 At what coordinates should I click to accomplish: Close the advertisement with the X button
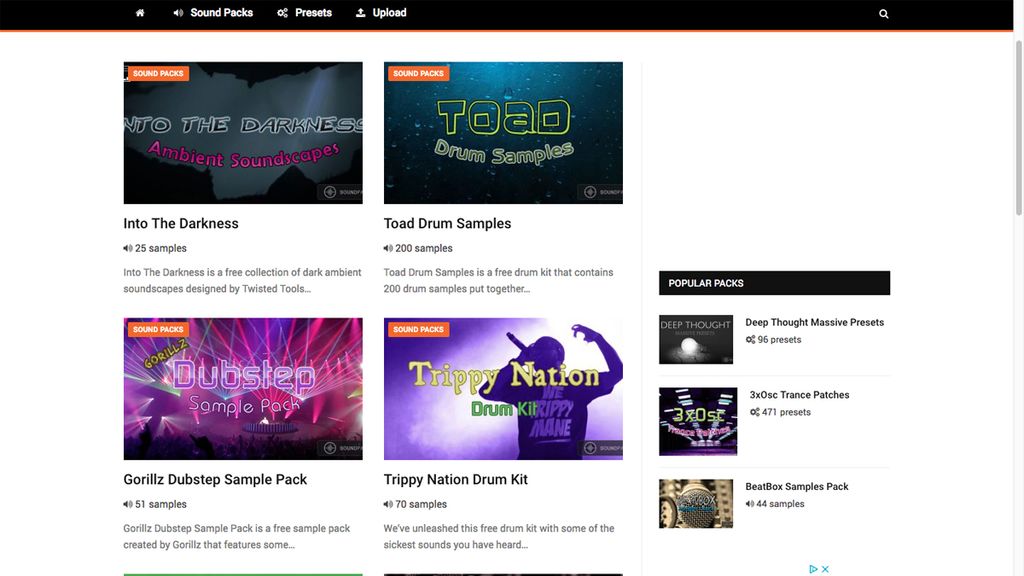click(x=823, y=568)
